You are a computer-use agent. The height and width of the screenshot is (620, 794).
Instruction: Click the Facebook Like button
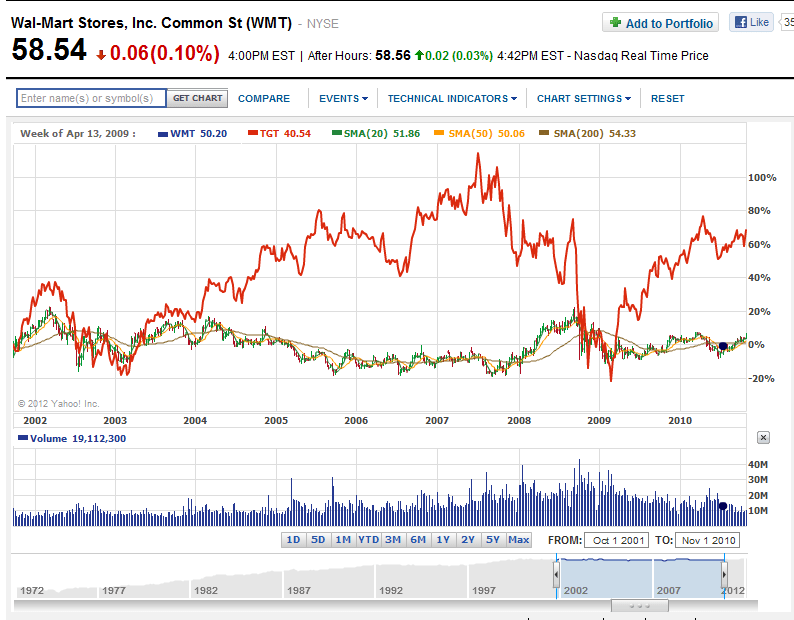[x=751, y=22]
